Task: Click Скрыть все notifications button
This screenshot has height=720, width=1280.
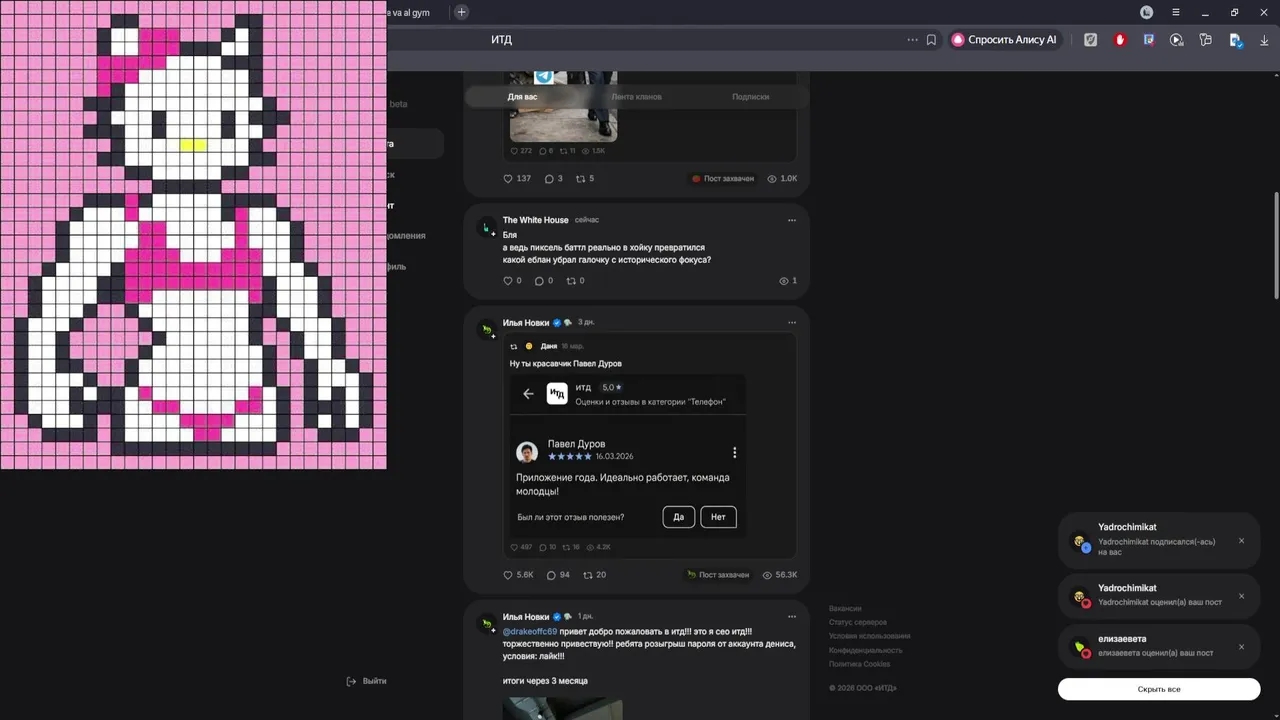Action: point(1159,689)
